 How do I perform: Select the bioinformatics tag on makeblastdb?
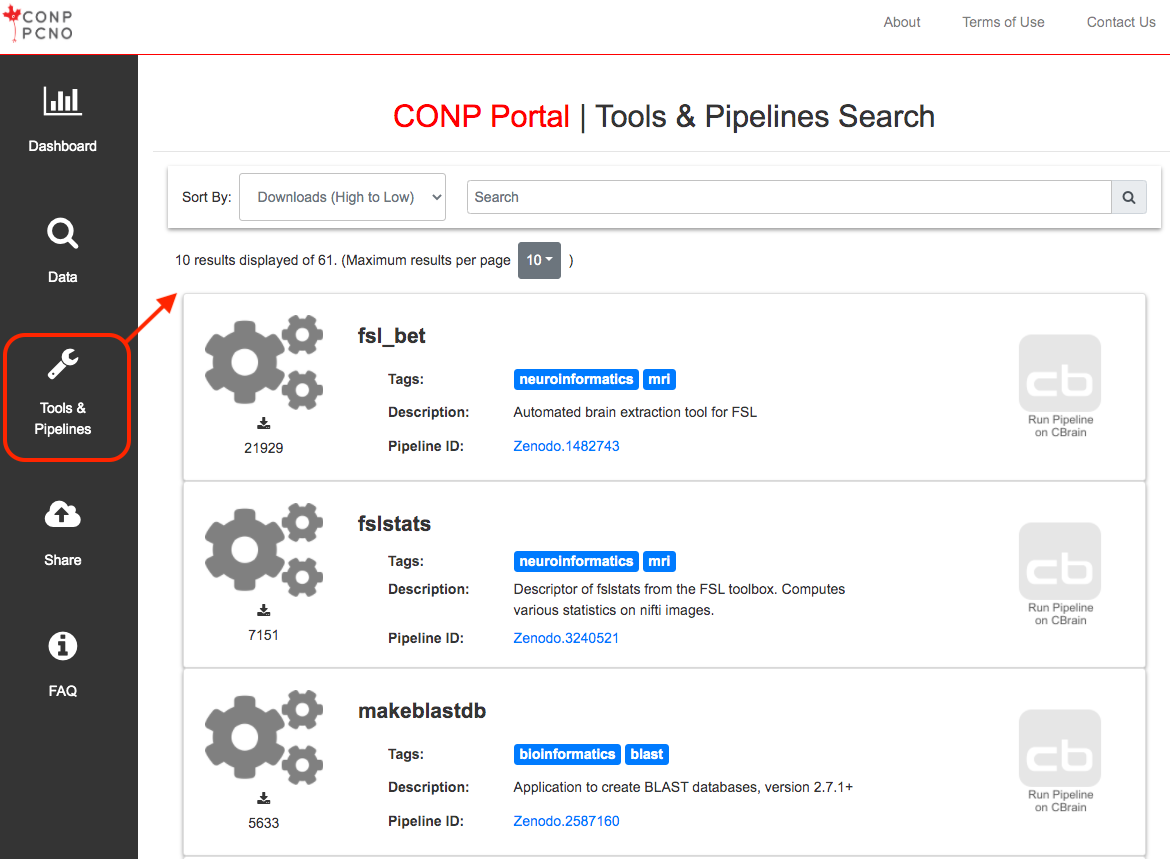click(x=567, y=754)
